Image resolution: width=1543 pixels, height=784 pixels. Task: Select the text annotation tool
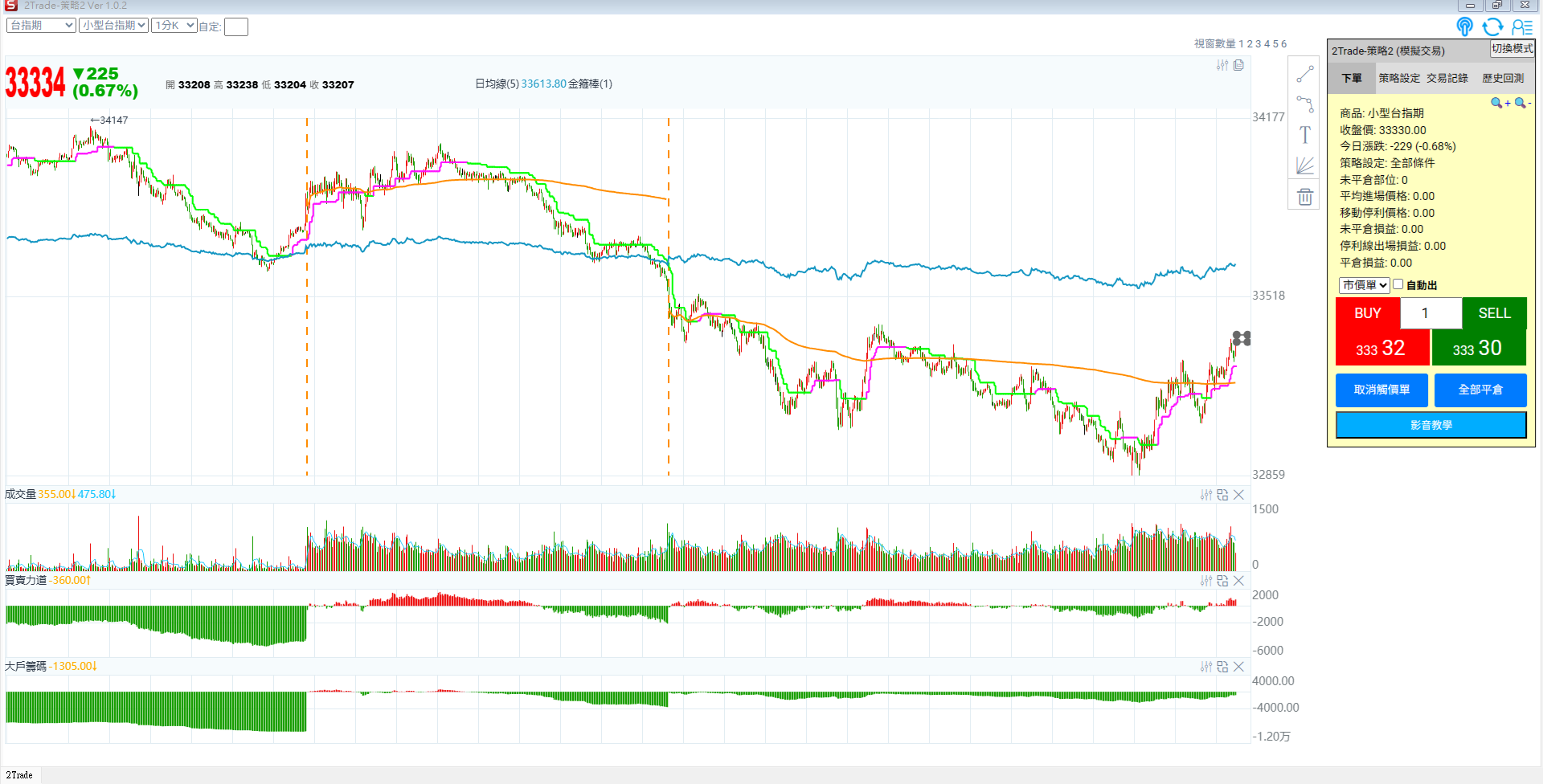[x=1304, y=135]
